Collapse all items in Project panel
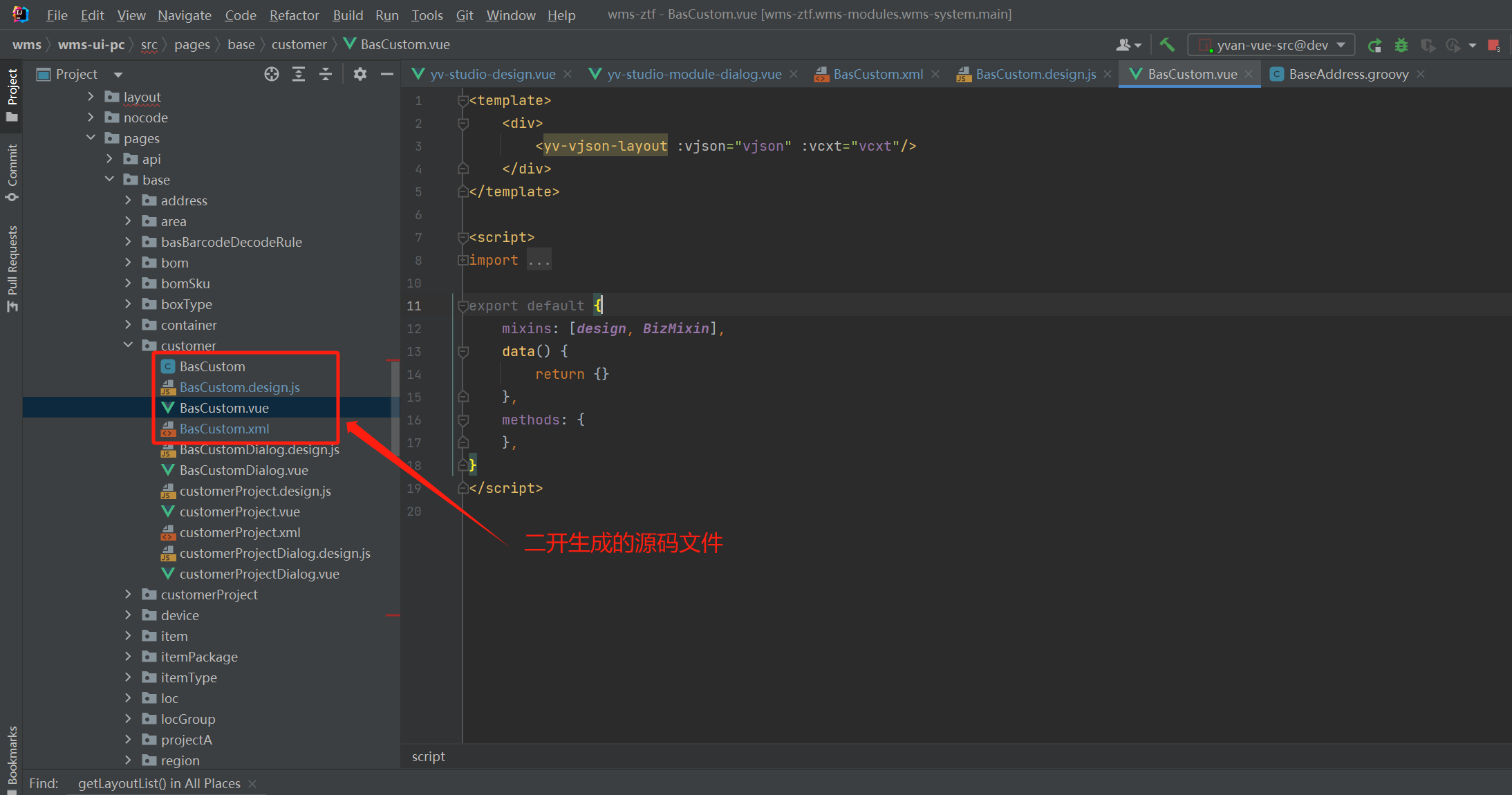Viewport: 1512px width, 795px height. click(x=326, y=74)
